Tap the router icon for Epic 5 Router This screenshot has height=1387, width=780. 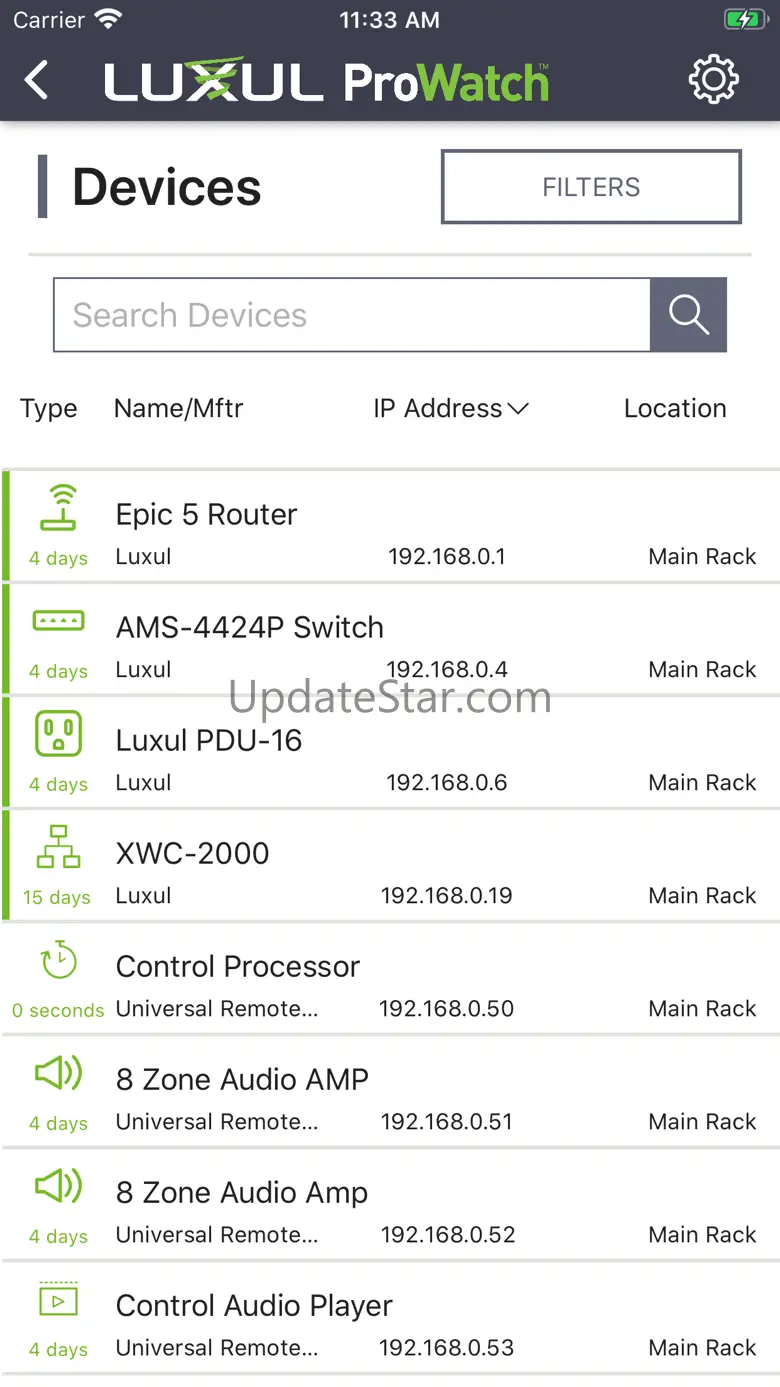click(58, 508)
